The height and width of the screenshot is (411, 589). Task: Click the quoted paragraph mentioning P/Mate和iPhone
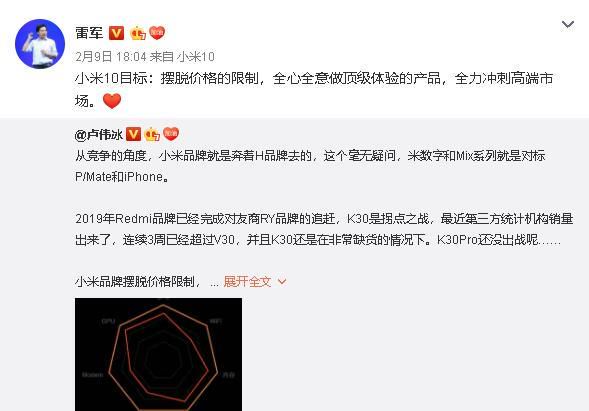point(310,166)
